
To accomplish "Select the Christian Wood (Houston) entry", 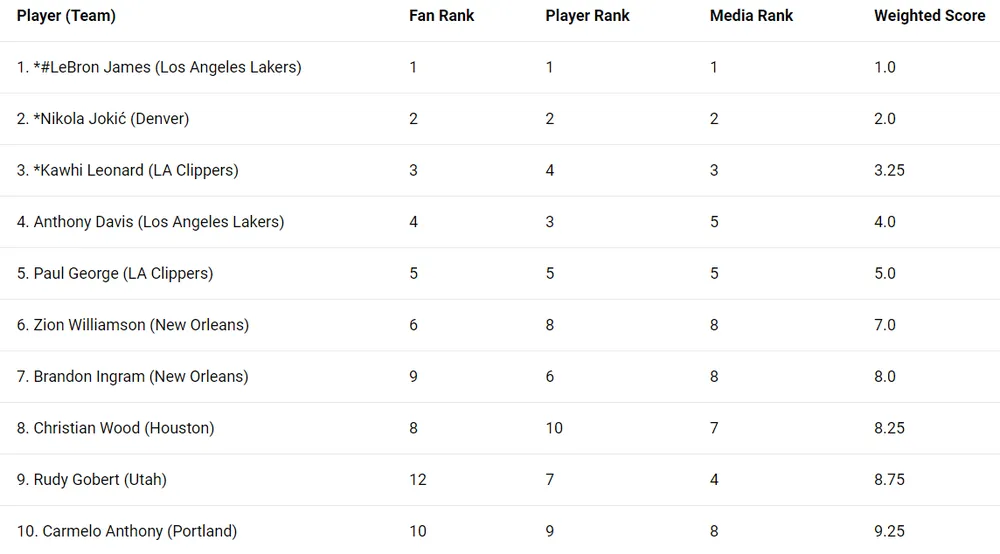I will click(x=115, y=428).
